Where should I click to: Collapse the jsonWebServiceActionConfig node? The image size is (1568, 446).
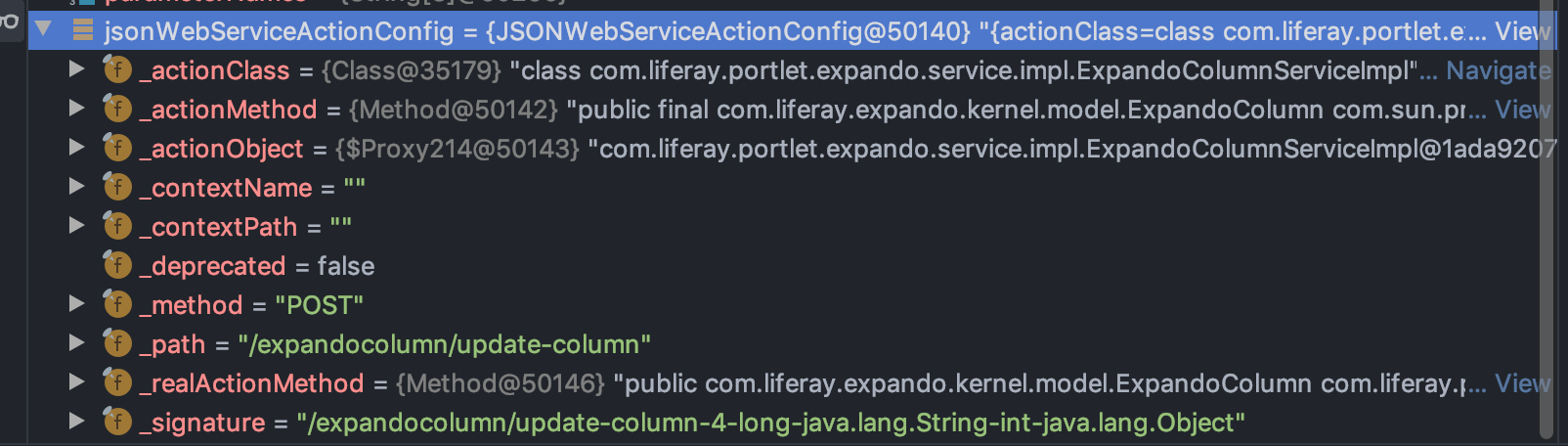coord(43,29)
